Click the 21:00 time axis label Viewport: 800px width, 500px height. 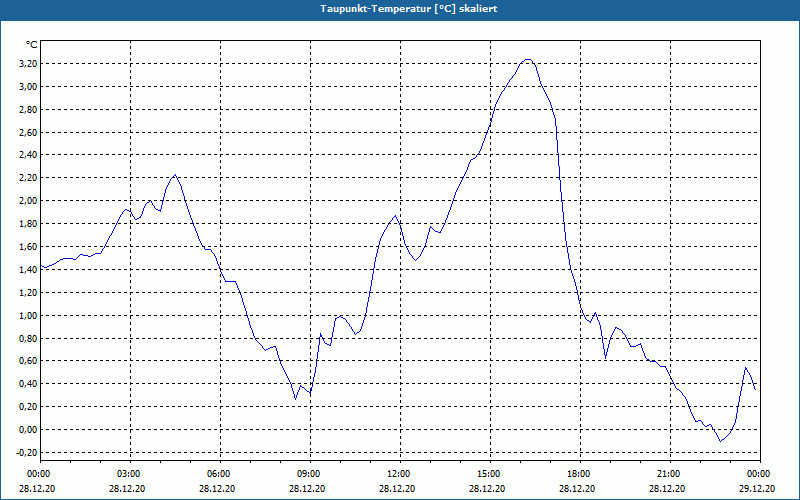[670, 474]
